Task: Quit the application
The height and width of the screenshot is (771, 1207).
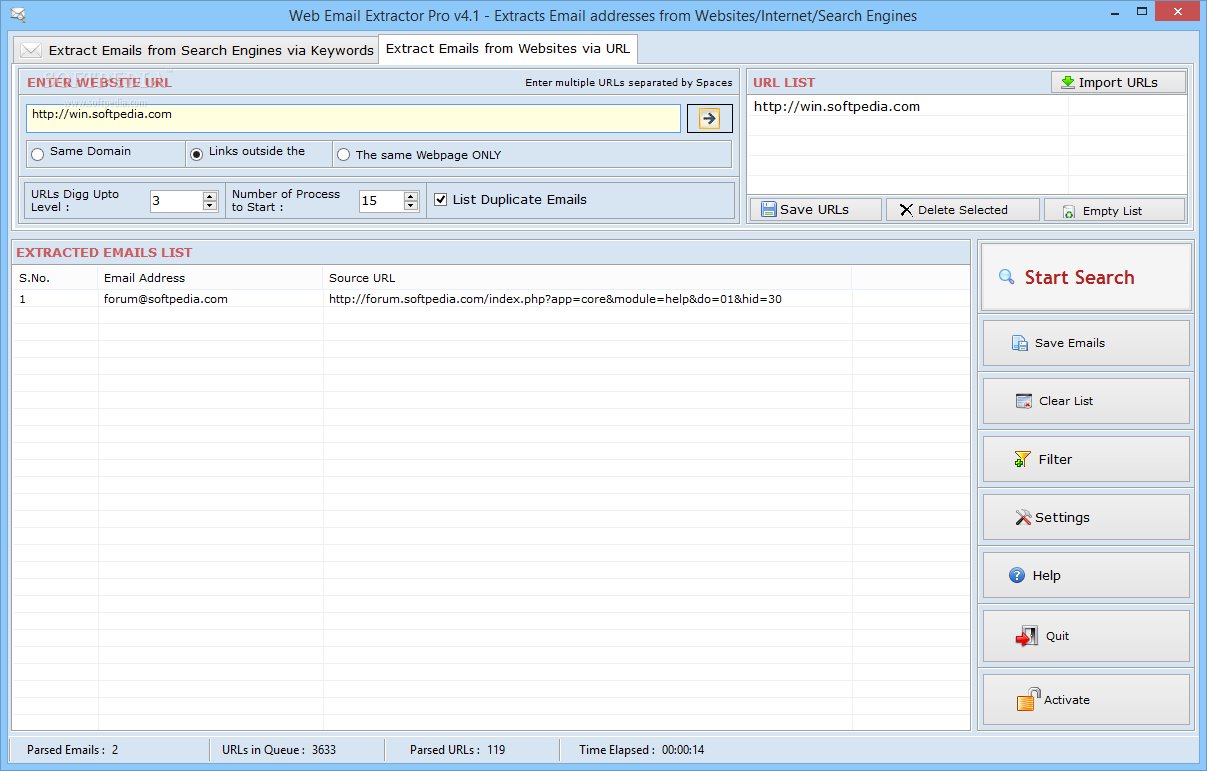Action: pyautogui.click(x=1086, y=636)
